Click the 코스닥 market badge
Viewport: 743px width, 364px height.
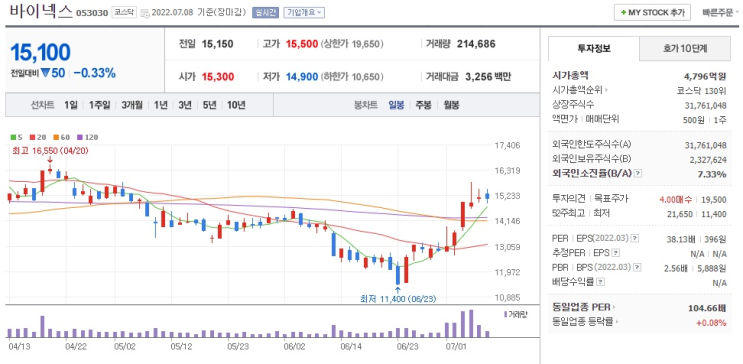125,13
